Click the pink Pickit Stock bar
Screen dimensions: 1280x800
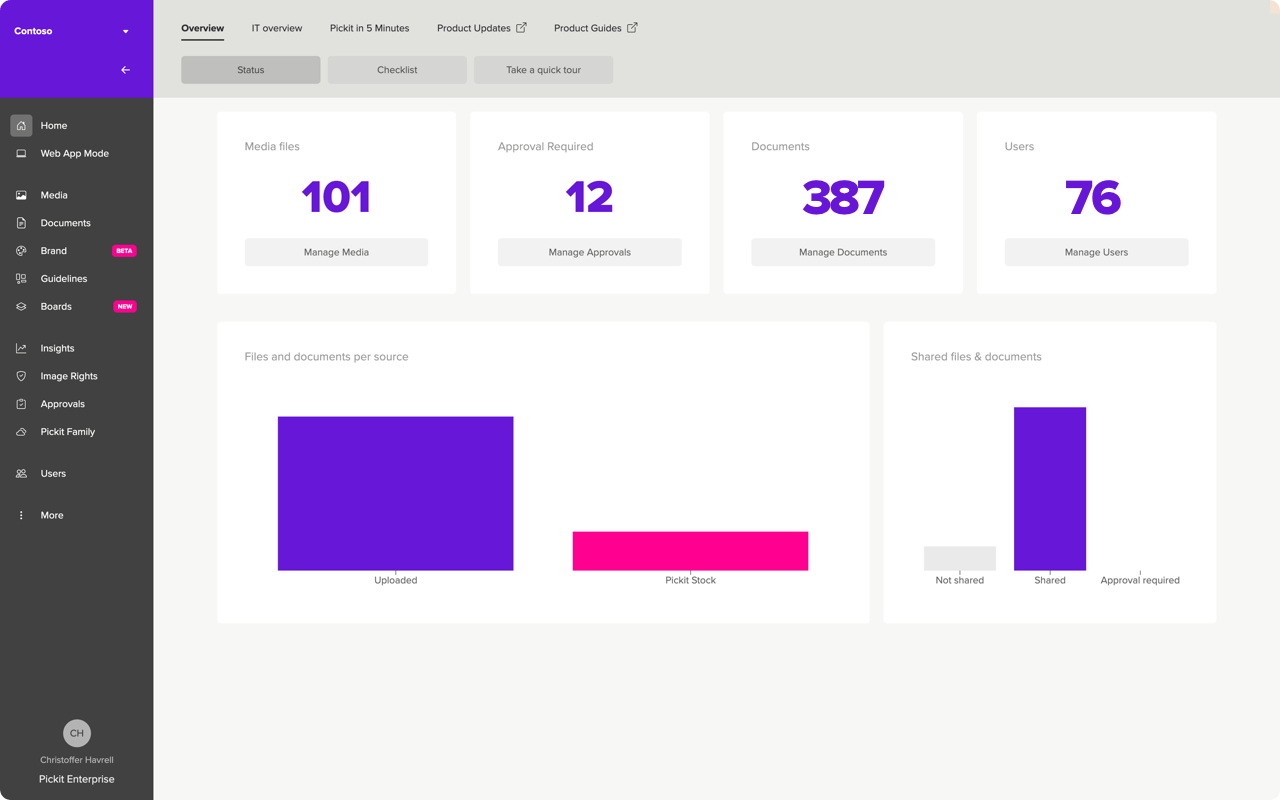pyautogui.click(x=690, y=551)
